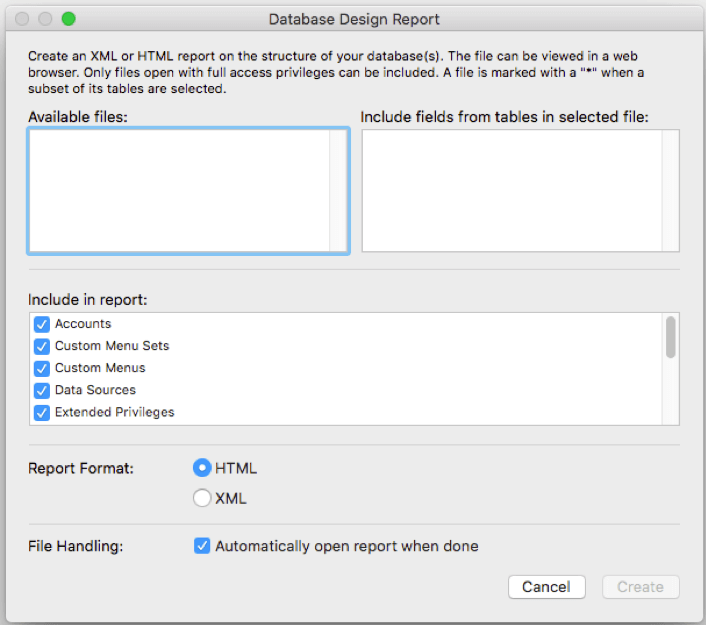Viewport: 706px width, 625px height.
Task: Click the Data Sources label
Action: (x=95, y=390)
